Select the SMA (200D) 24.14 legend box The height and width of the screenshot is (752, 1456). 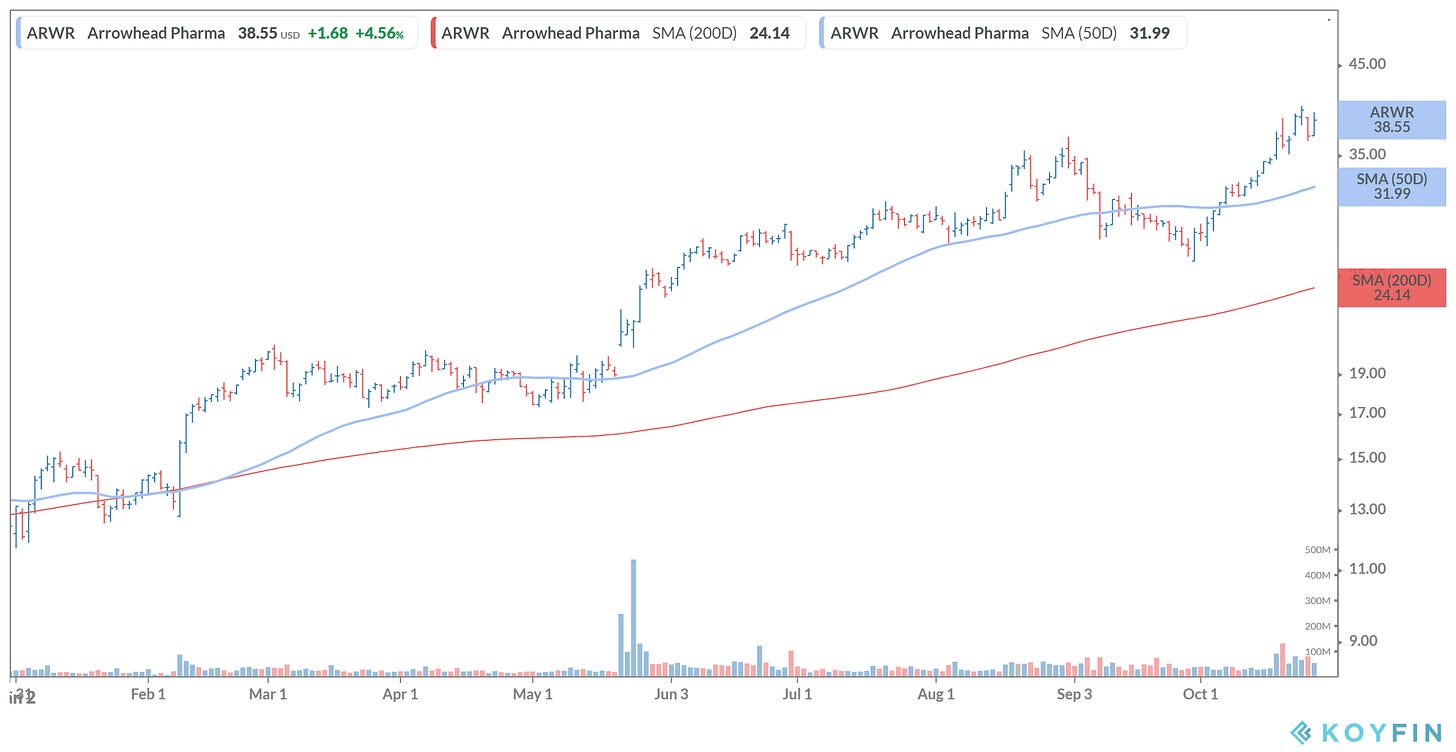(617, 33)
